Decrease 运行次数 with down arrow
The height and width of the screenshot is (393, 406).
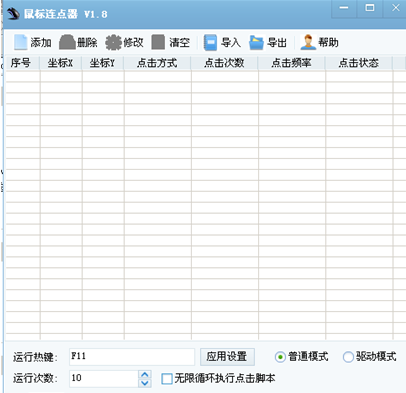[145, 383]
